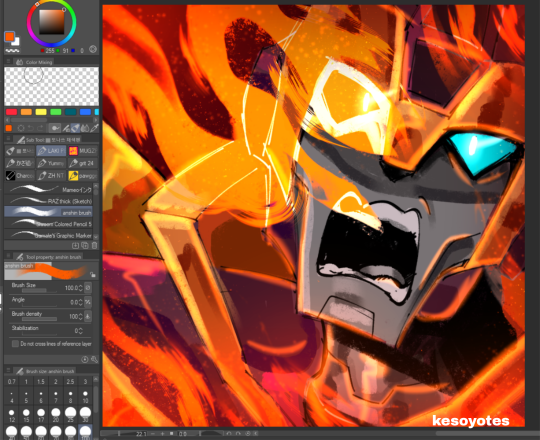Pick the red swatch in Color Mixing
This screenshot has width=540, height=440.
pyautogui.click(x=11, y=112)
